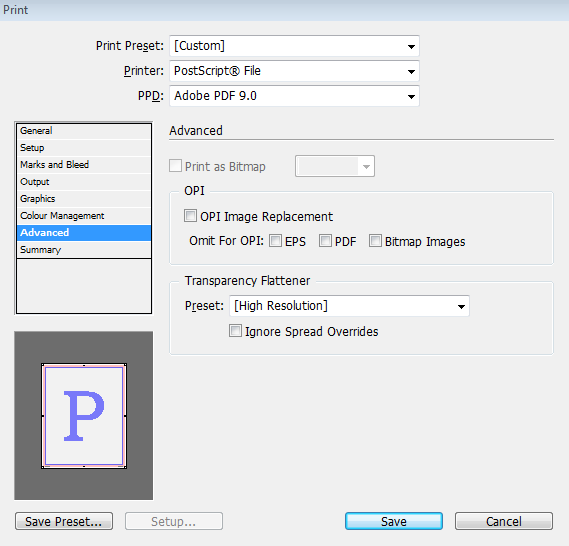Open the Colour Management panel

pos(84,216)
